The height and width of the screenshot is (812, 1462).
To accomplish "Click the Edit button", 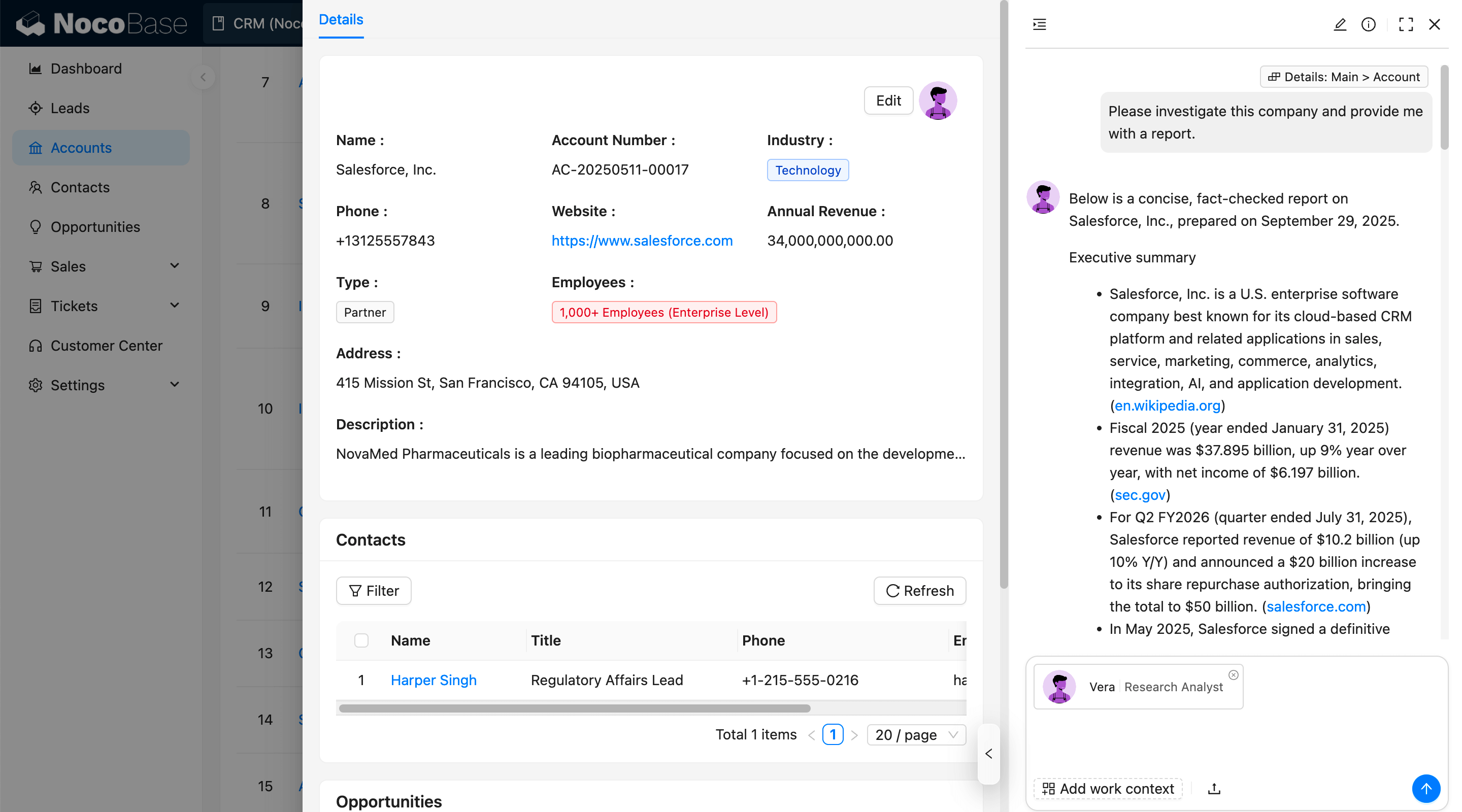I will click(x=888, y=100).
